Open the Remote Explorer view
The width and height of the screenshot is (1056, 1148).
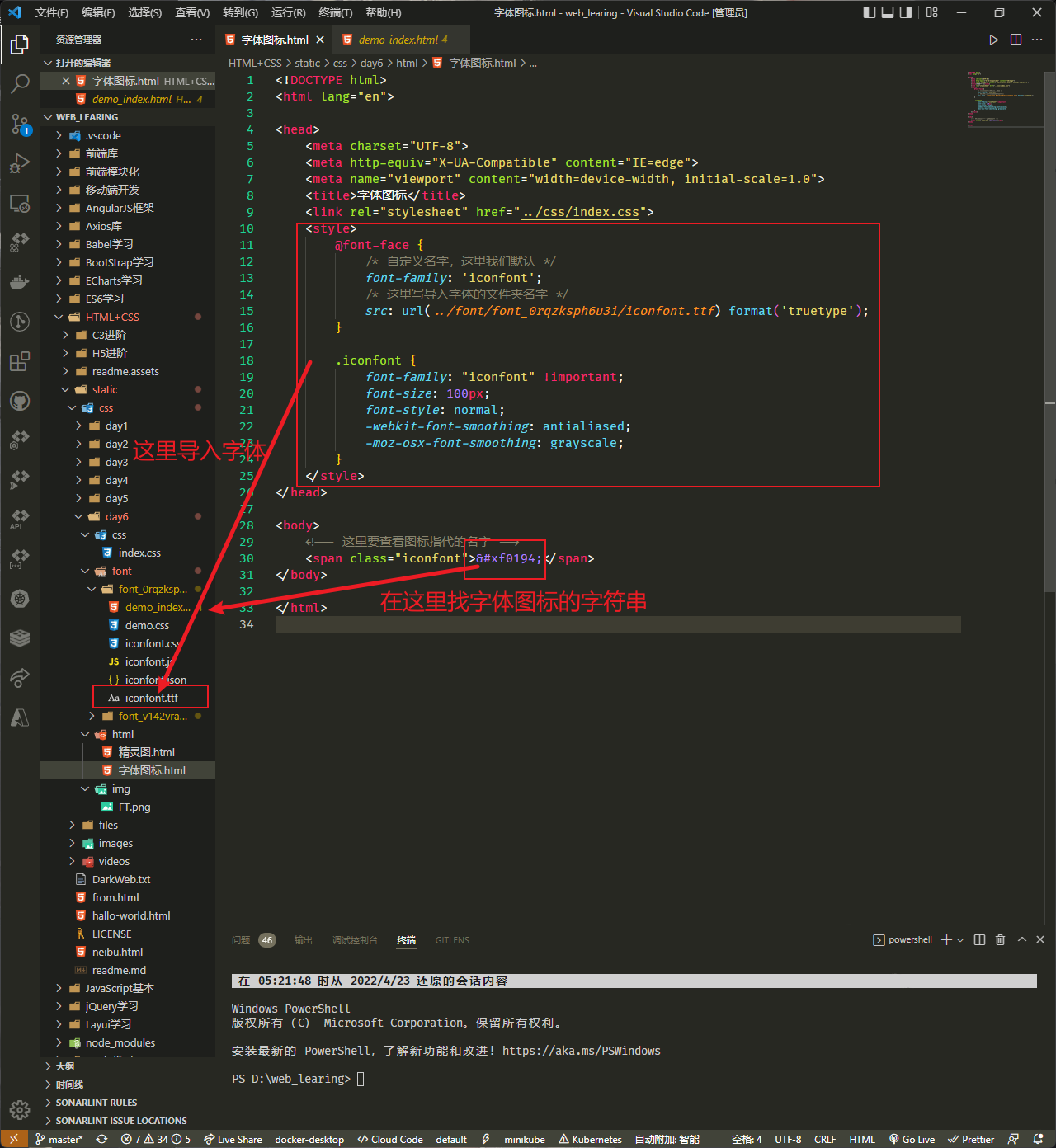pyautogui.click(x=20, y=203)
